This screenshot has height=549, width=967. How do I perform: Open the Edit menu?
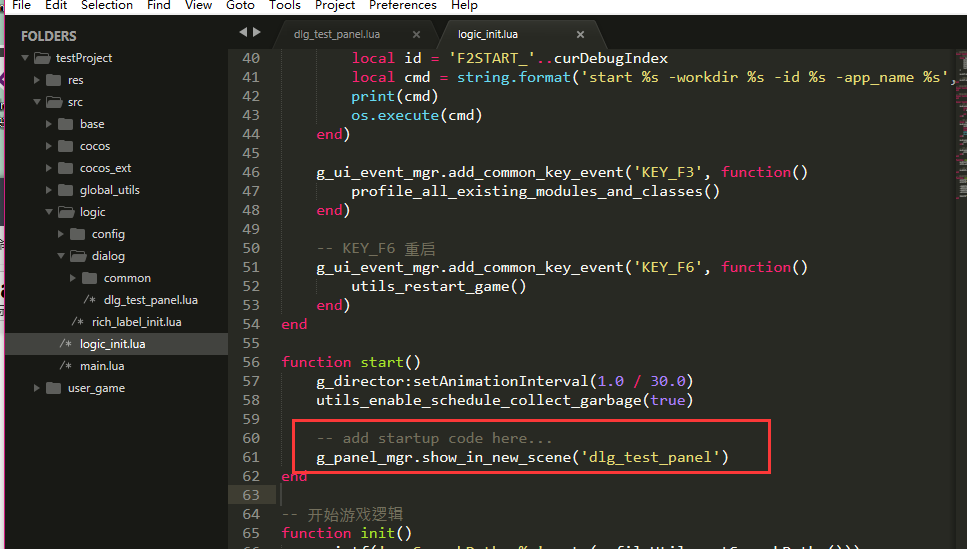[56, 5]
